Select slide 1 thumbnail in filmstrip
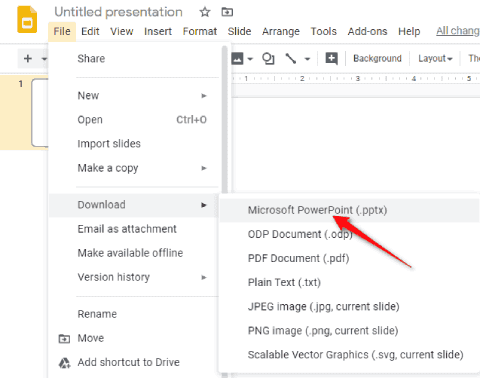The image size is (480, 378). tap(40, 113)
